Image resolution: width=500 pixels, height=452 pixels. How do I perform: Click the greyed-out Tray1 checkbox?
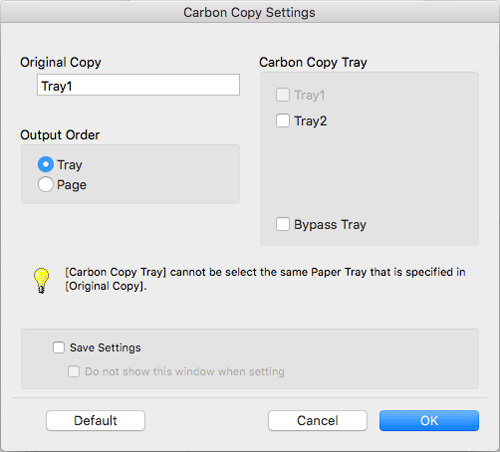pos(283,95)
